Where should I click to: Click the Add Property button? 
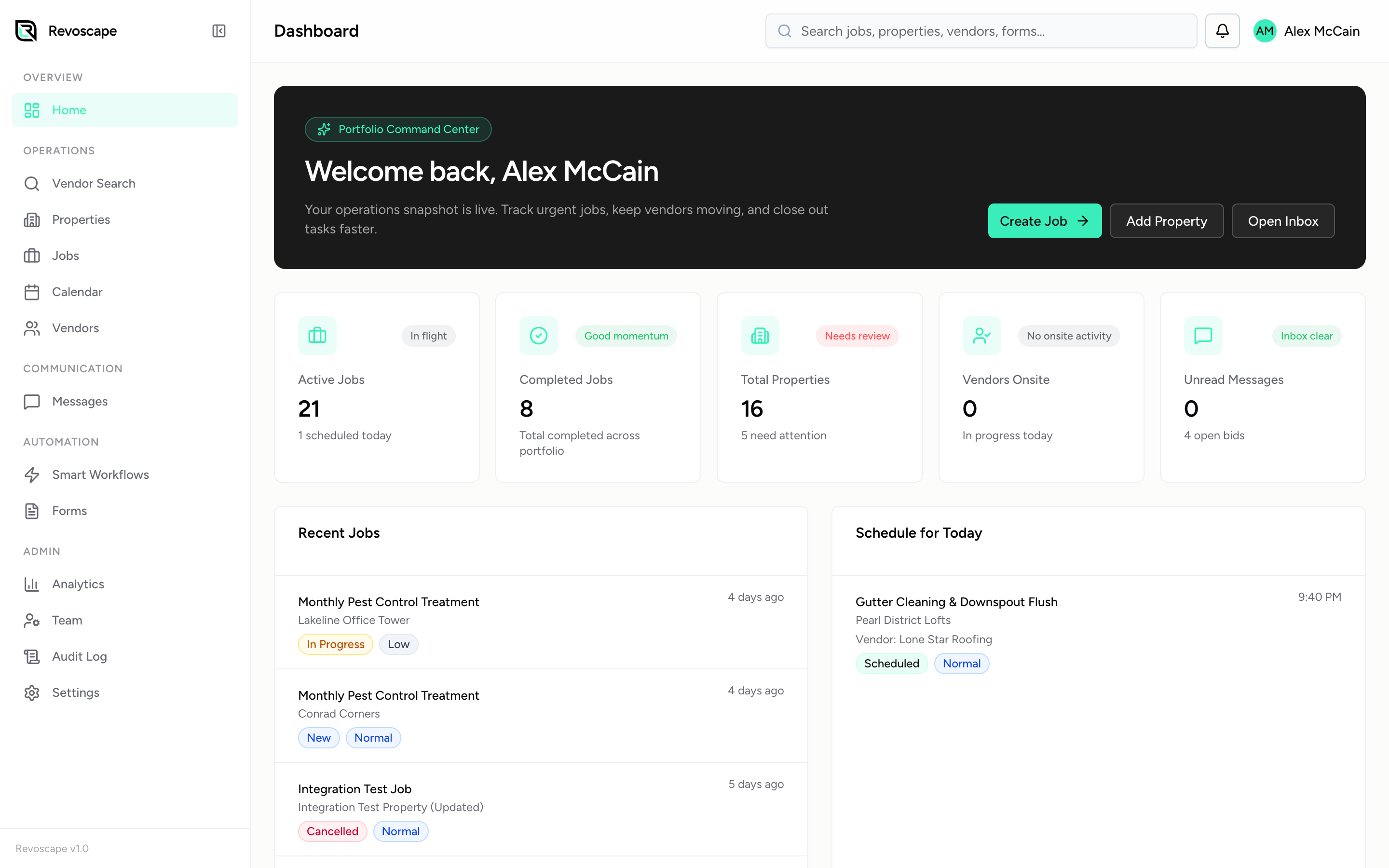click(1166, 220)
